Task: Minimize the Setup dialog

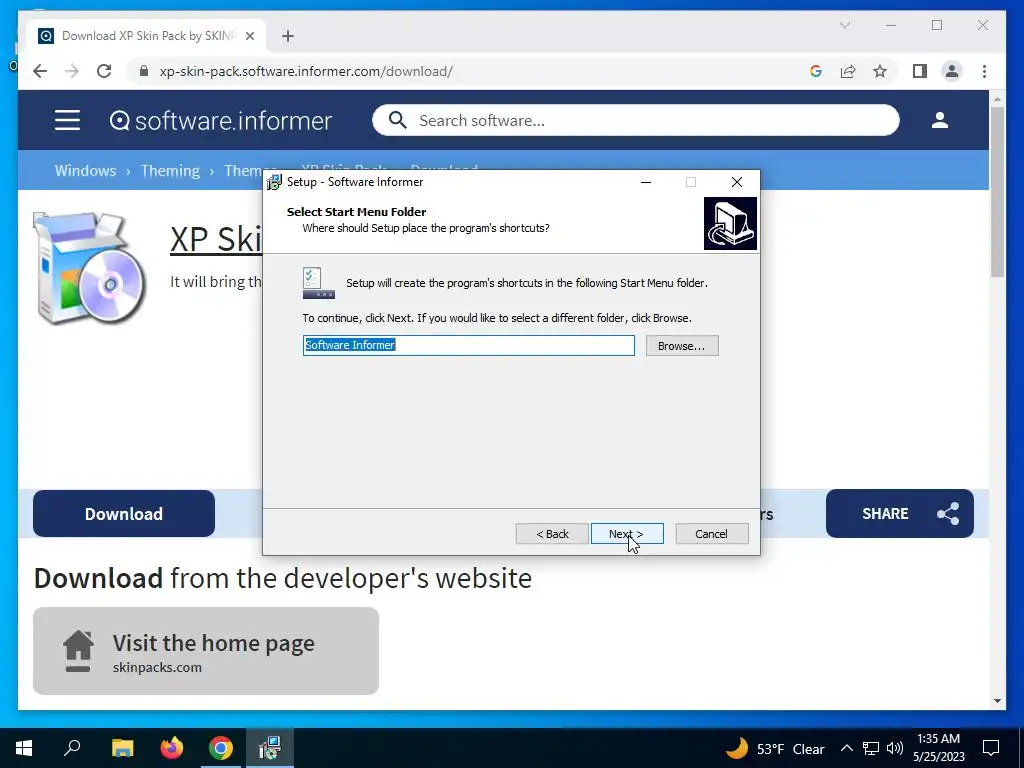Action: coord(646,182)
